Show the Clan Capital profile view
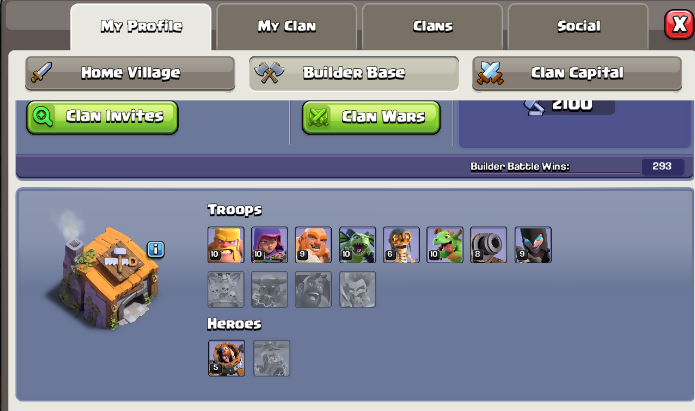The height and width of the screenshot is (411, 695). pyautogui.click(x=577, y=73)
